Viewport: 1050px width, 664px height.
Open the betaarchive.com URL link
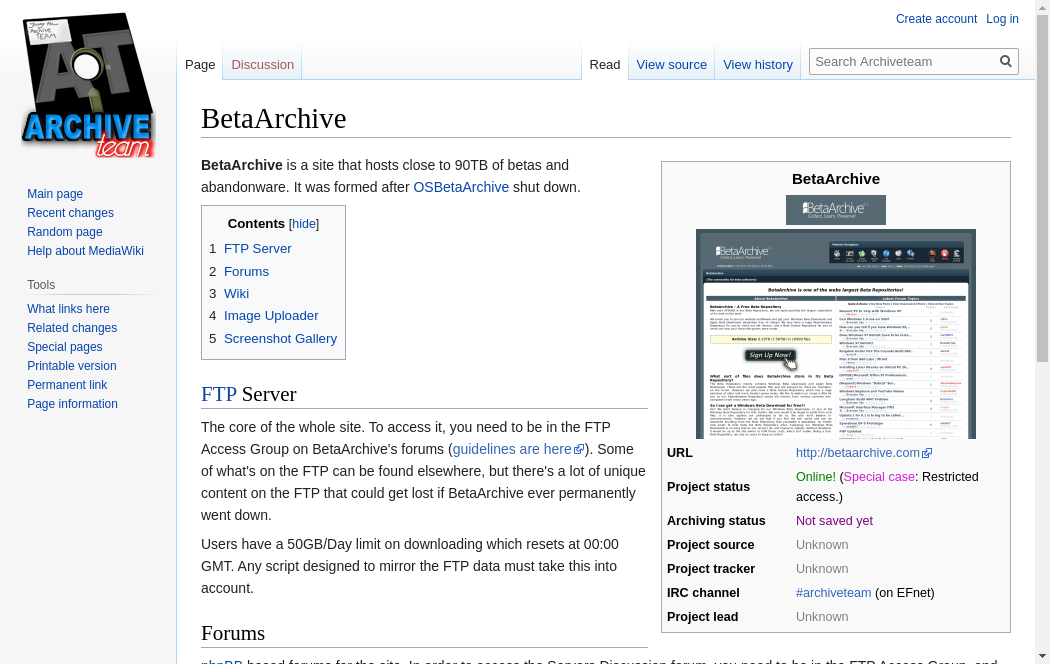pos(857,453)
